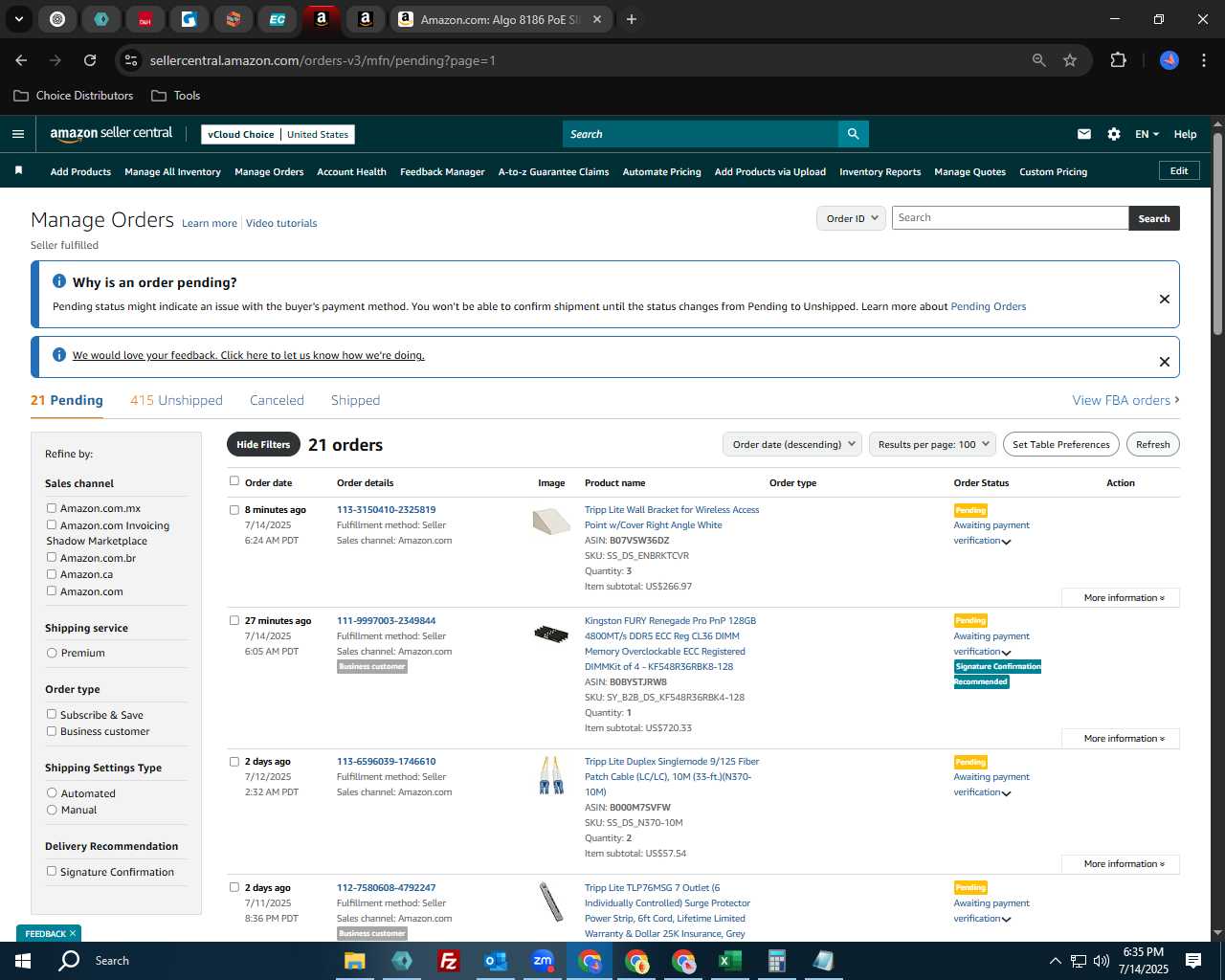
Task: Select all orders with header checkbox
Action: click(x=234, y=481)
